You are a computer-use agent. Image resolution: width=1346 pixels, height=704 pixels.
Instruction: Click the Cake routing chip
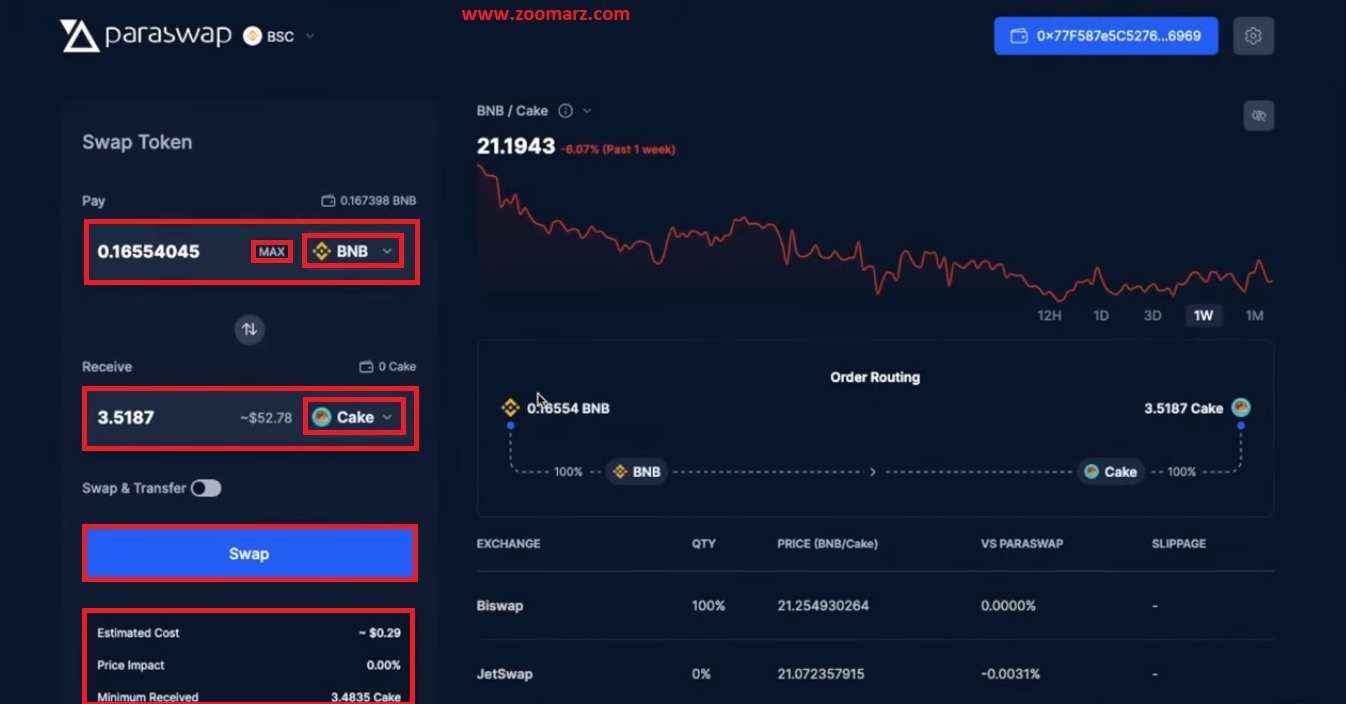[x=1110, y=471]
